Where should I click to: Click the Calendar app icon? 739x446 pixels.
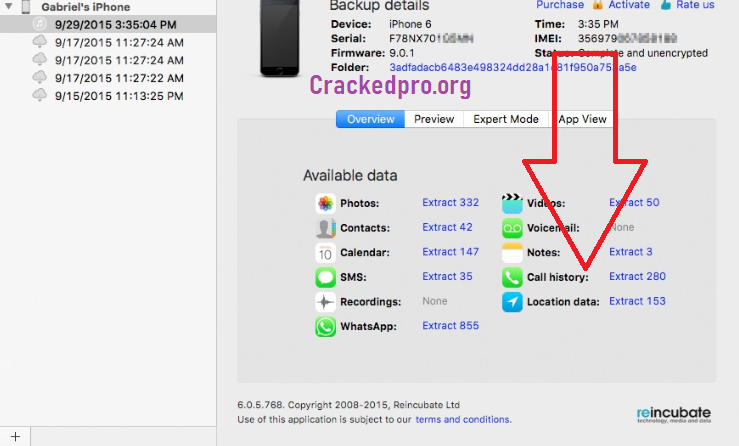tap(325, 252)
